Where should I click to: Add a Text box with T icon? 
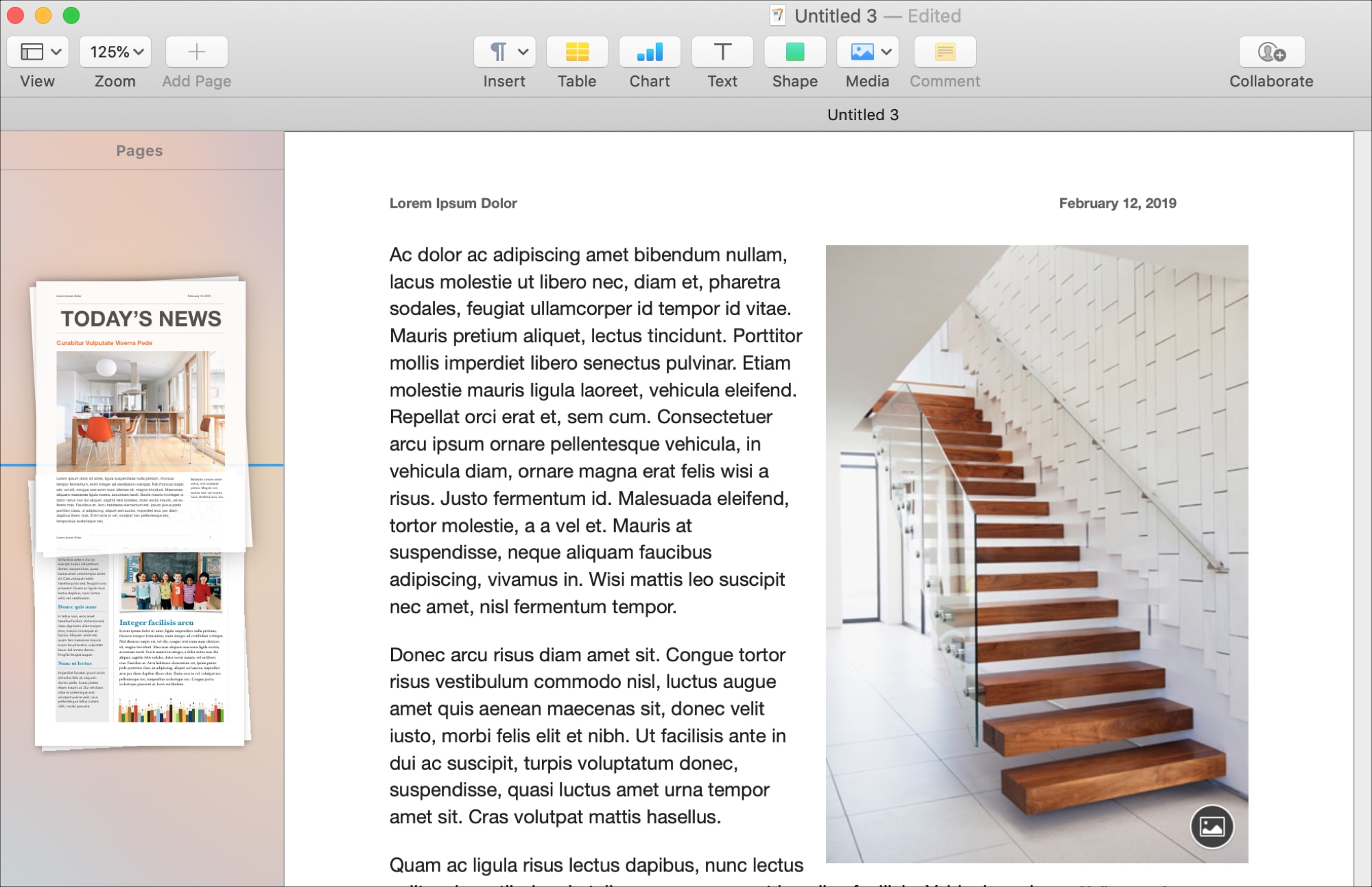(x=722, y=52)
